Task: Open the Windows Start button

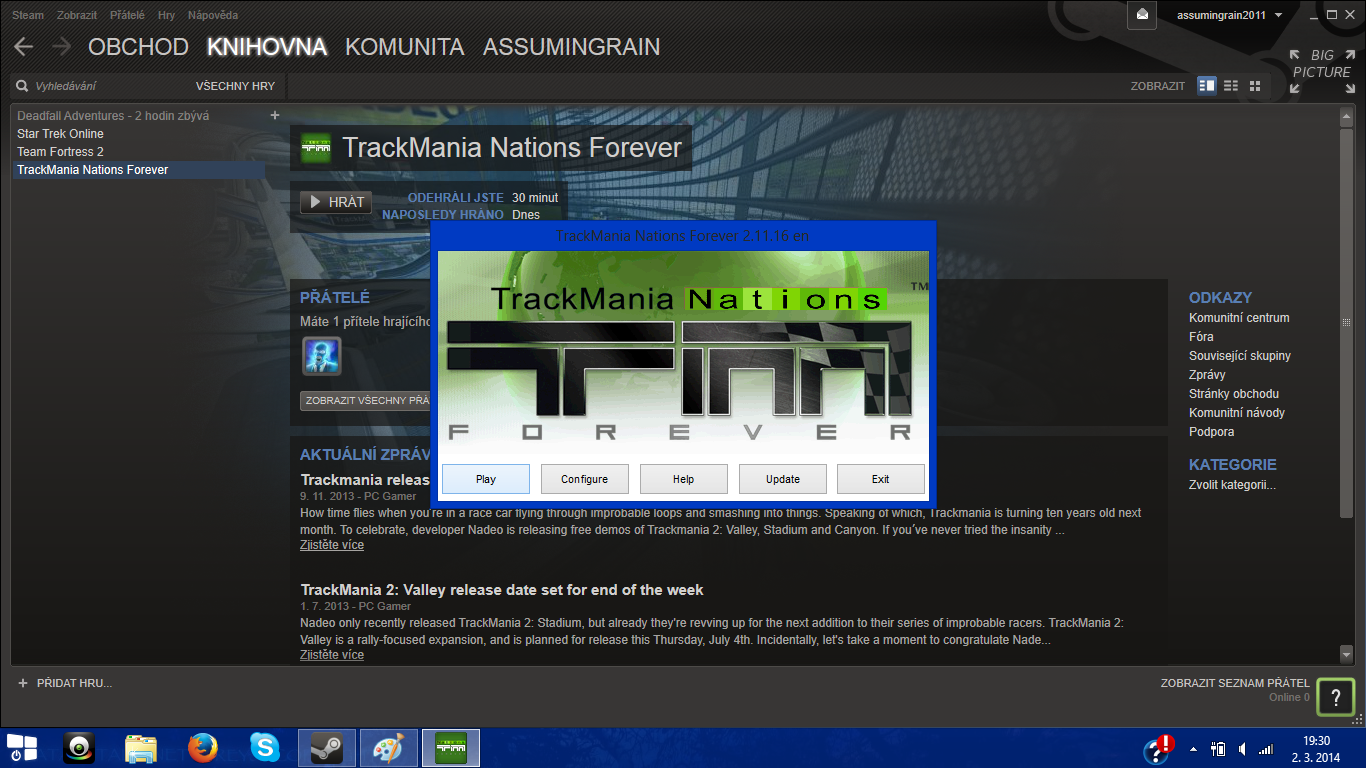Action: pyautogui.click(x=22, y=747)
